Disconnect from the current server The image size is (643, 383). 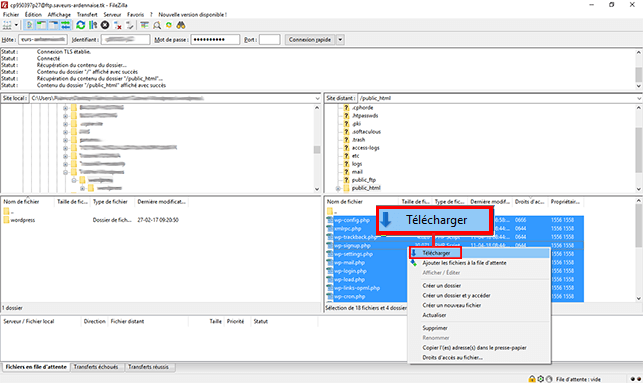pos(118,25)
